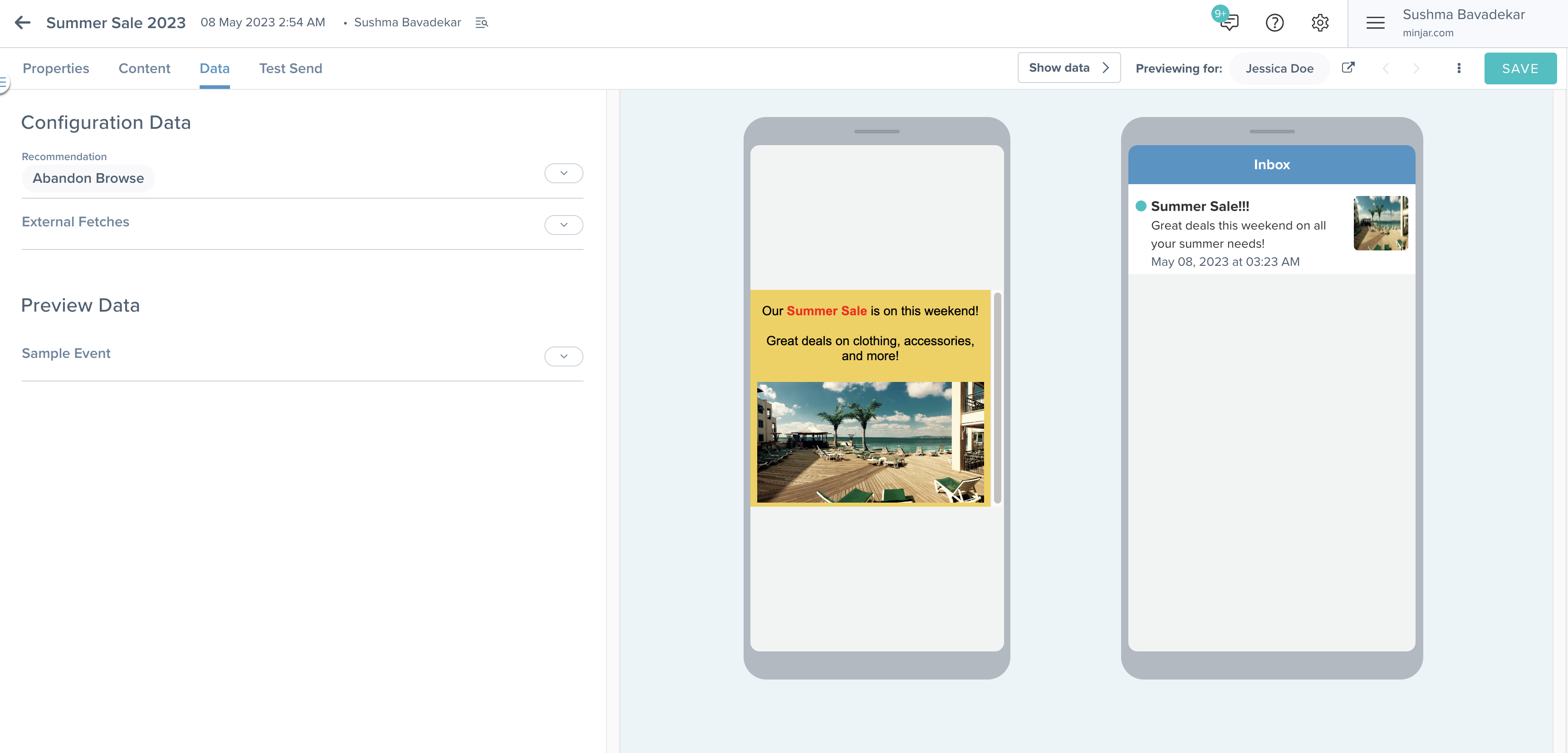
Task: Select Jessica Doe preview user chip
Action: [x=1279, y=68]
